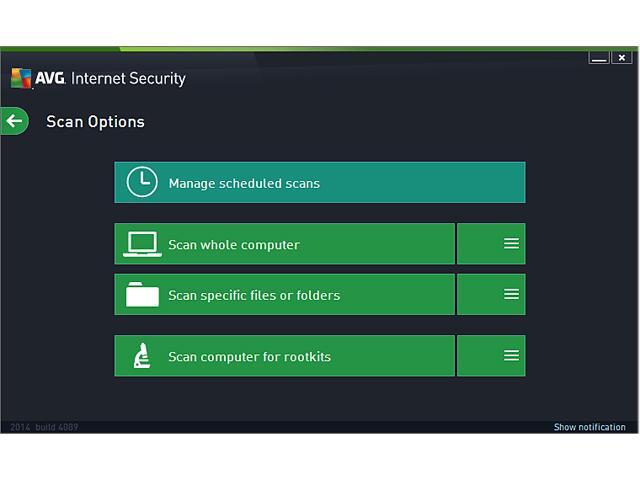This screenshot has height=480, width=640.
Task: Click the Scan Options heading
Action: coord(95,122)
